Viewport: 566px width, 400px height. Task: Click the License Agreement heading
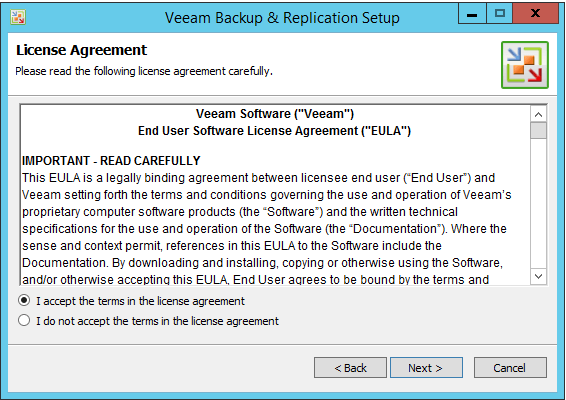[81, 50]
